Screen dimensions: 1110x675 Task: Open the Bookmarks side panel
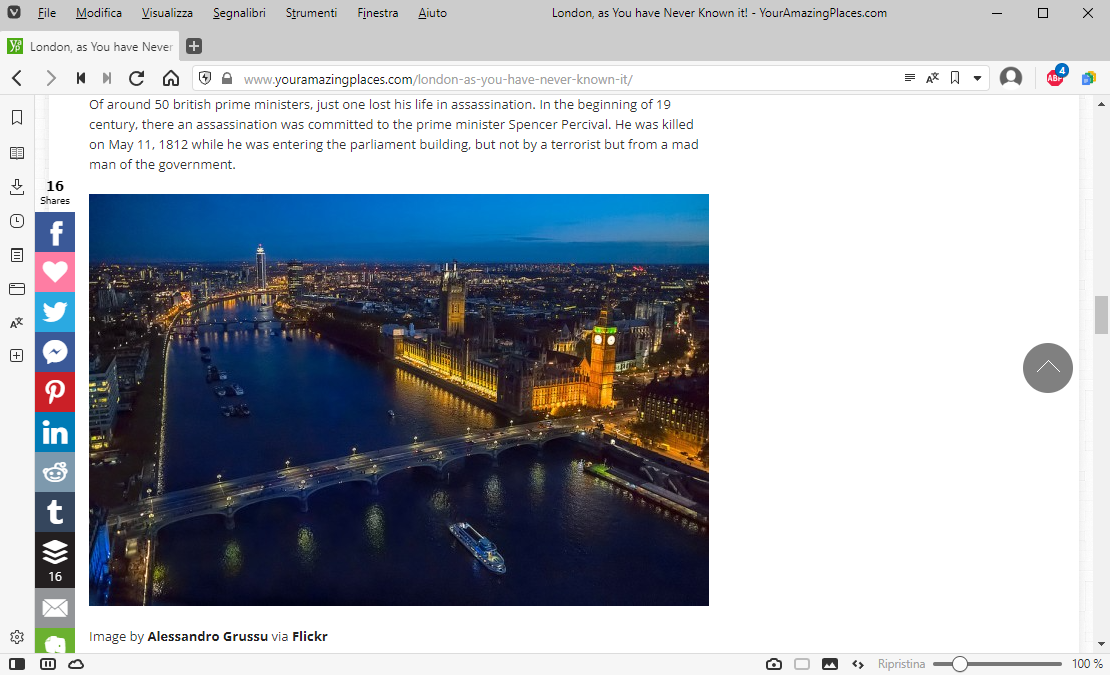17,117
